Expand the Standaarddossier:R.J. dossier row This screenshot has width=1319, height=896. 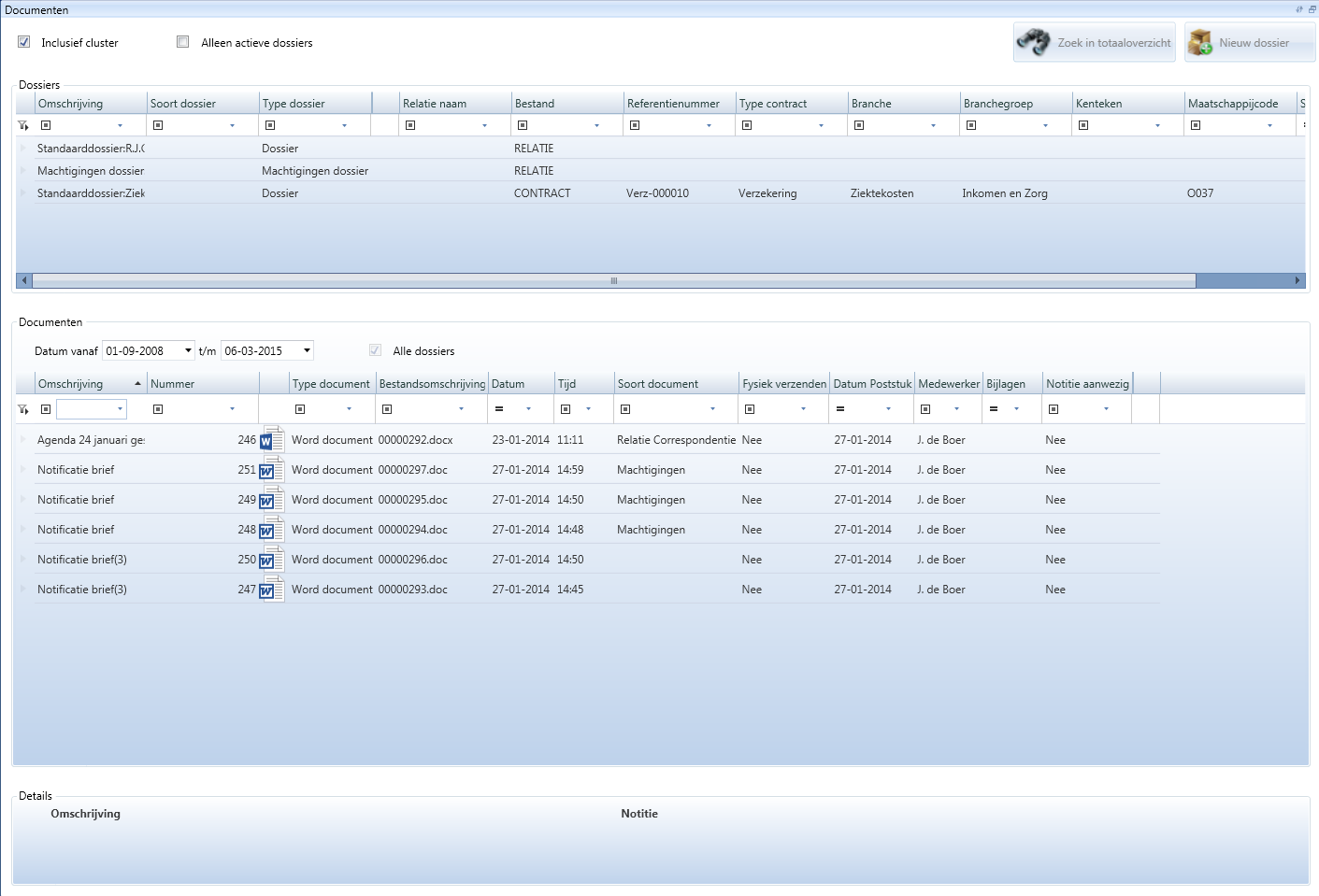point(23,149)
